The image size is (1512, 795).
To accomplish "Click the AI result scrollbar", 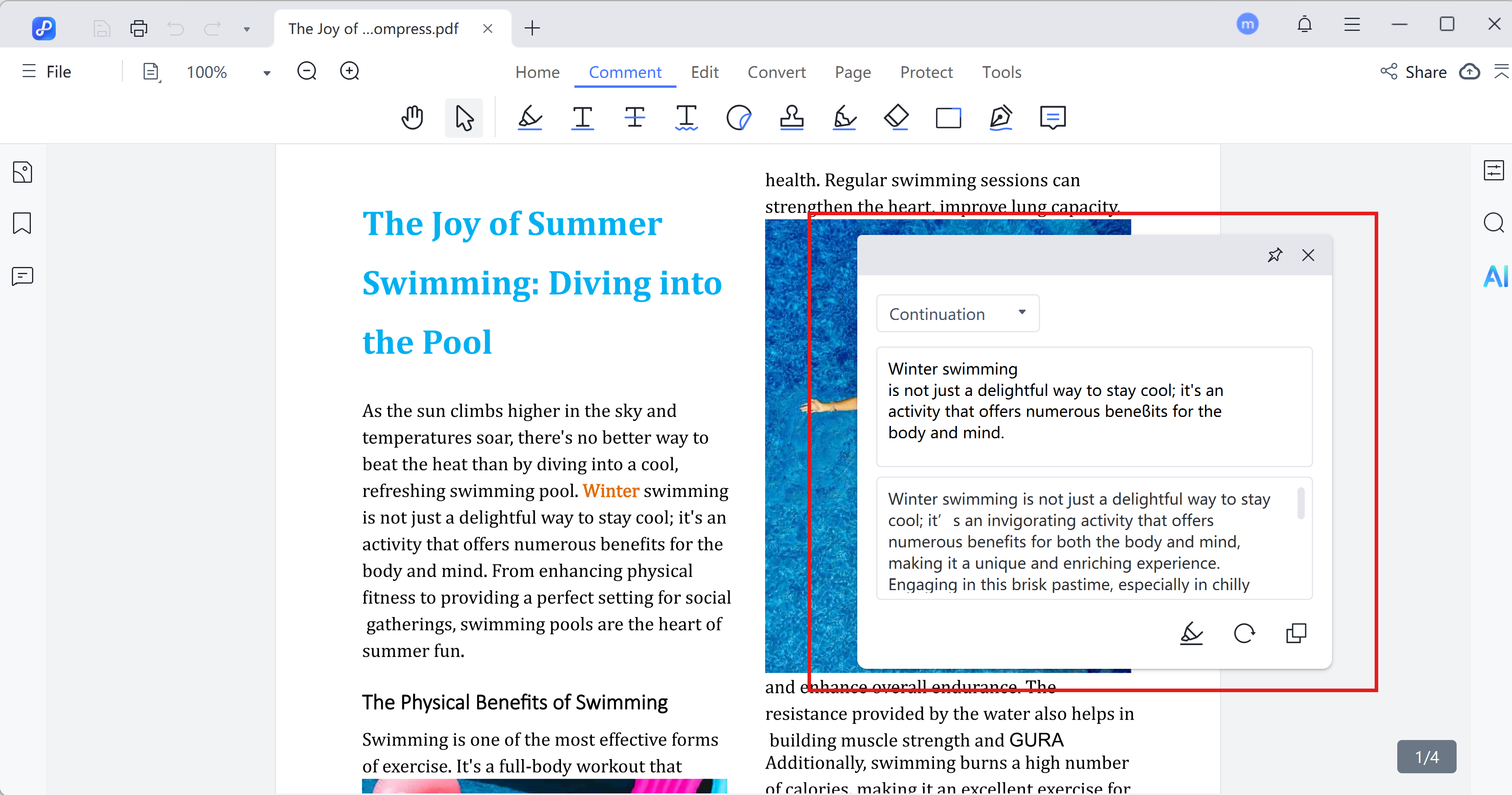I will 1301,503.
